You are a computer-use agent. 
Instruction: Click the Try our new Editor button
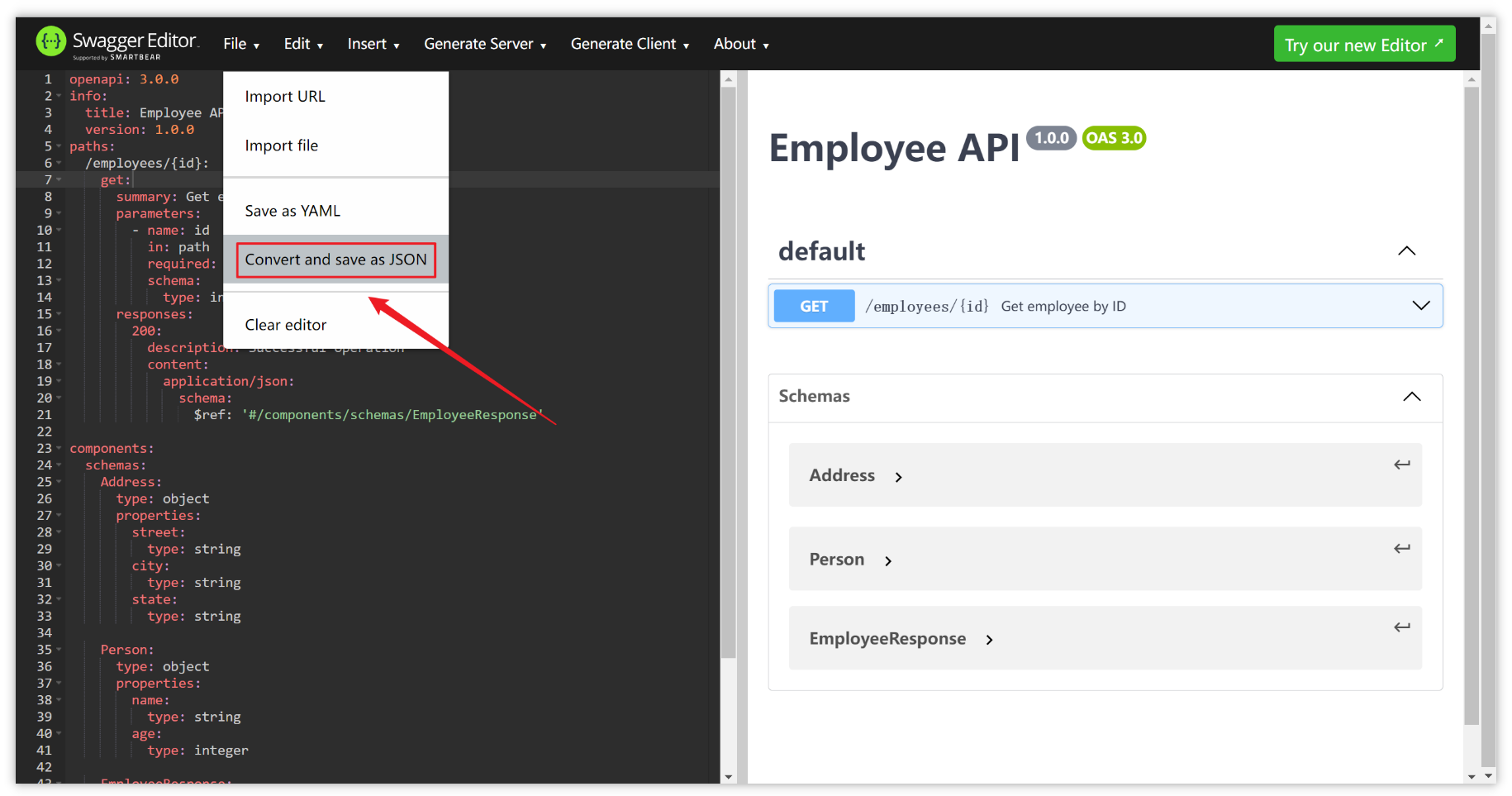(1363, 45)
